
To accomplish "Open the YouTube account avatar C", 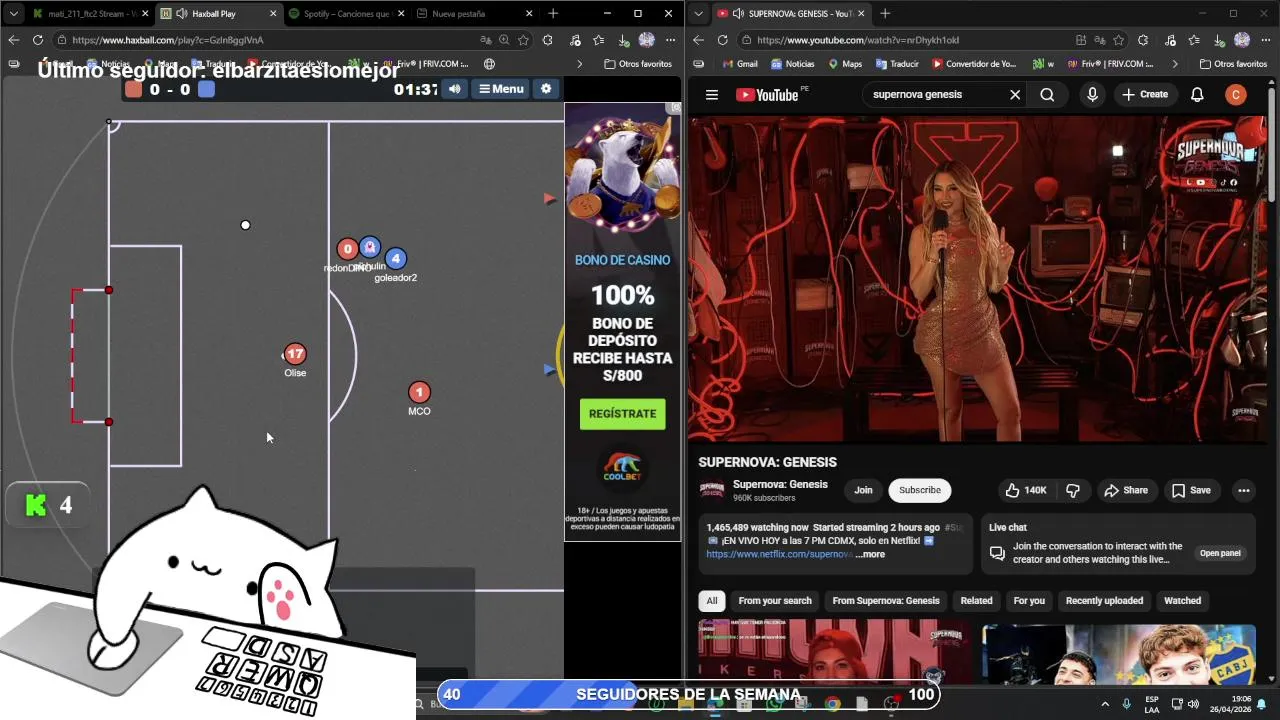I will click(1236, 95).
